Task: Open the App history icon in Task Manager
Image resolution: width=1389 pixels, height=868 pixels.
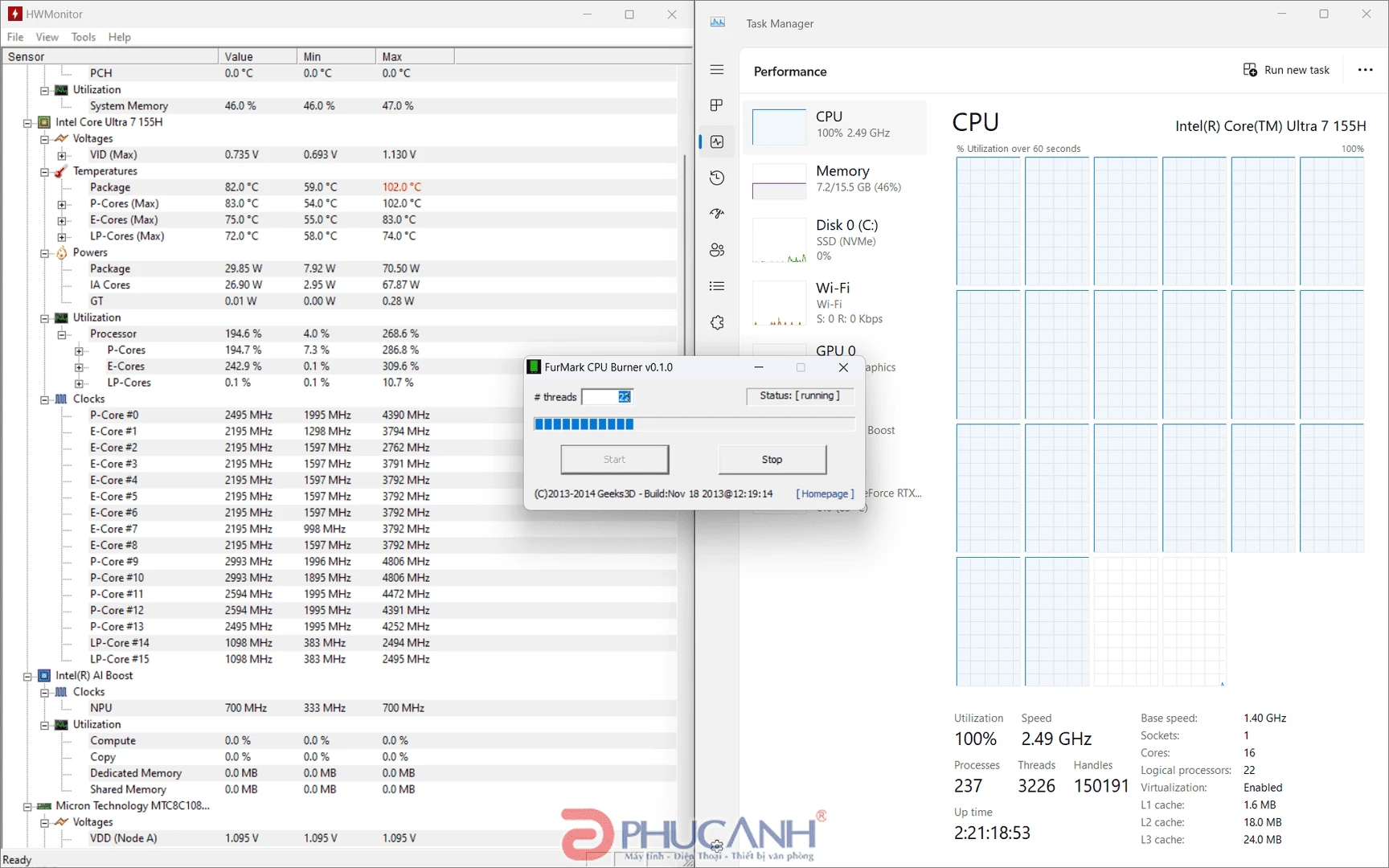Action: click(717, 178)
